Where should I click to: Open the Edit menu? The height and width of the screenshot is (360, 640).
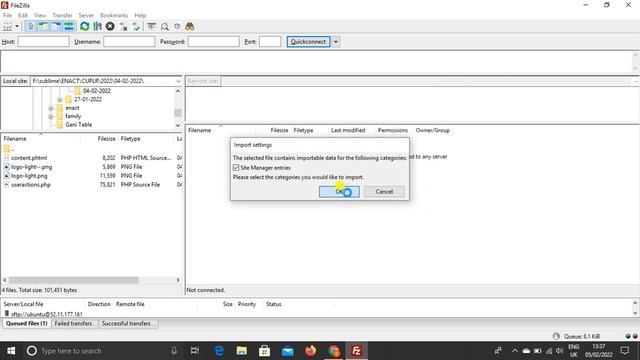pos(23,15)
